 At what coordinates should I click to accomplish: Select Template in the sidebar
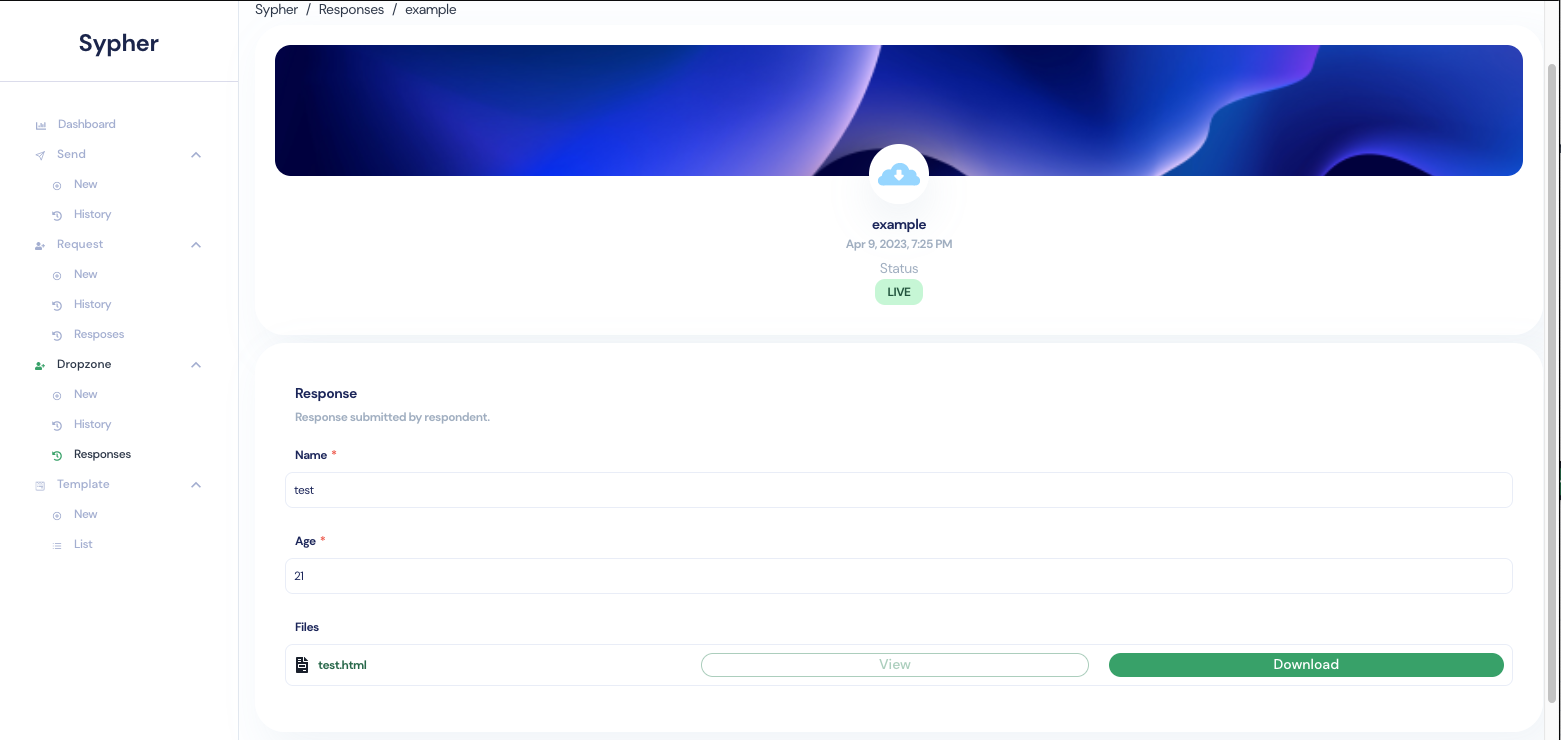(83, 484)
